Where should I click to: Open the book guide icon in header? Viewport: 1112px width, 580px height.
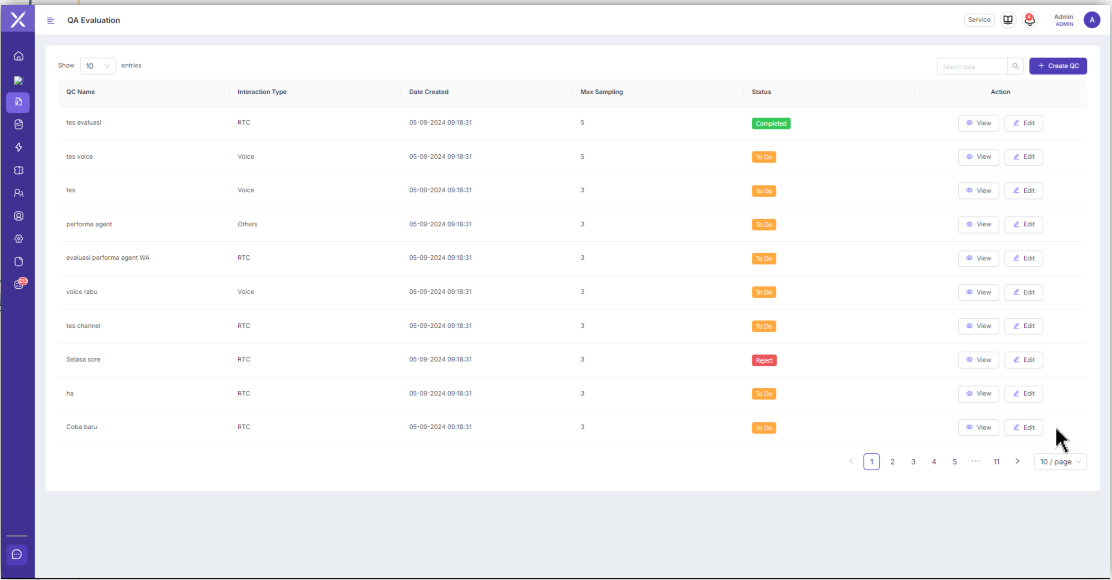click(x=1008, y=20)
